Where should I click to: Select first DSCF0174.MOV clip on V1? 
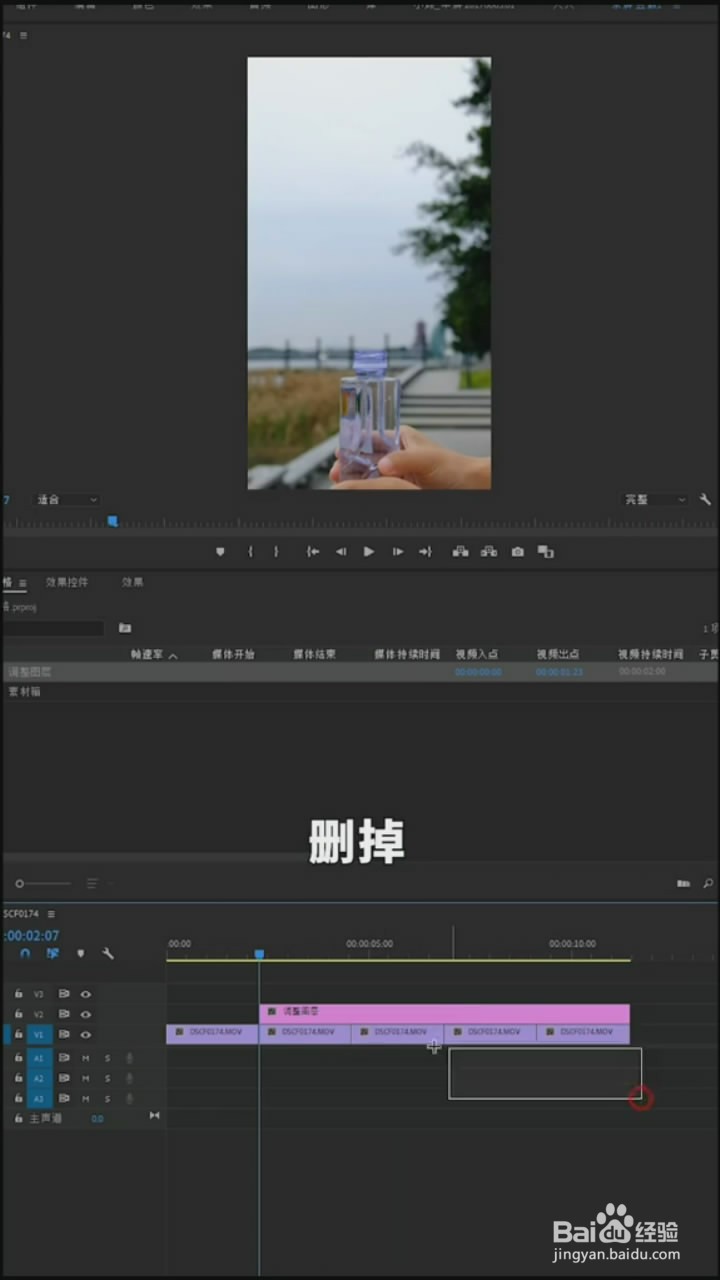point(212,1033)
